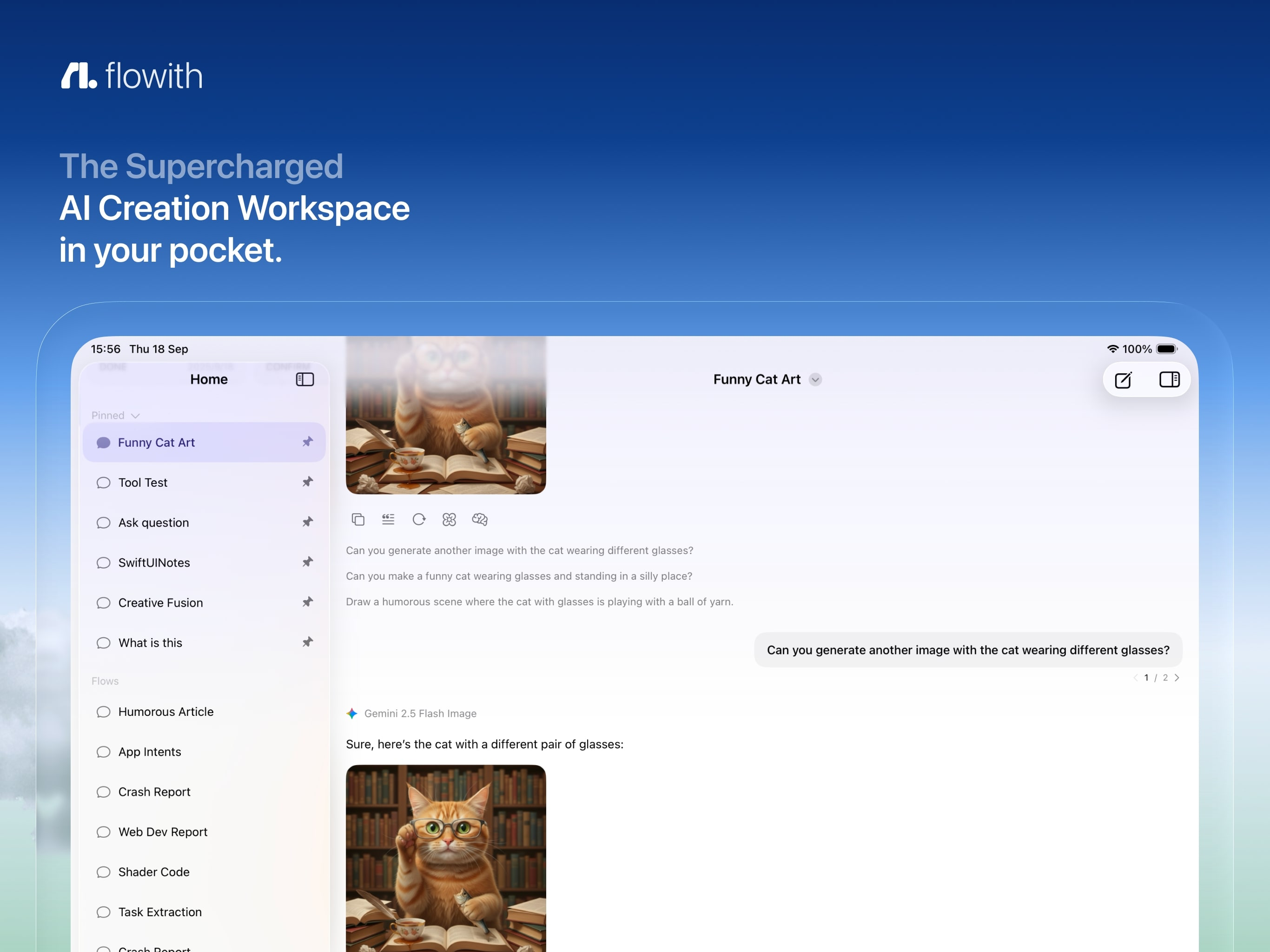Select suggestion about cat wearing different glasses
This screenshot has height=952, width=1270.
coord(520,551)
